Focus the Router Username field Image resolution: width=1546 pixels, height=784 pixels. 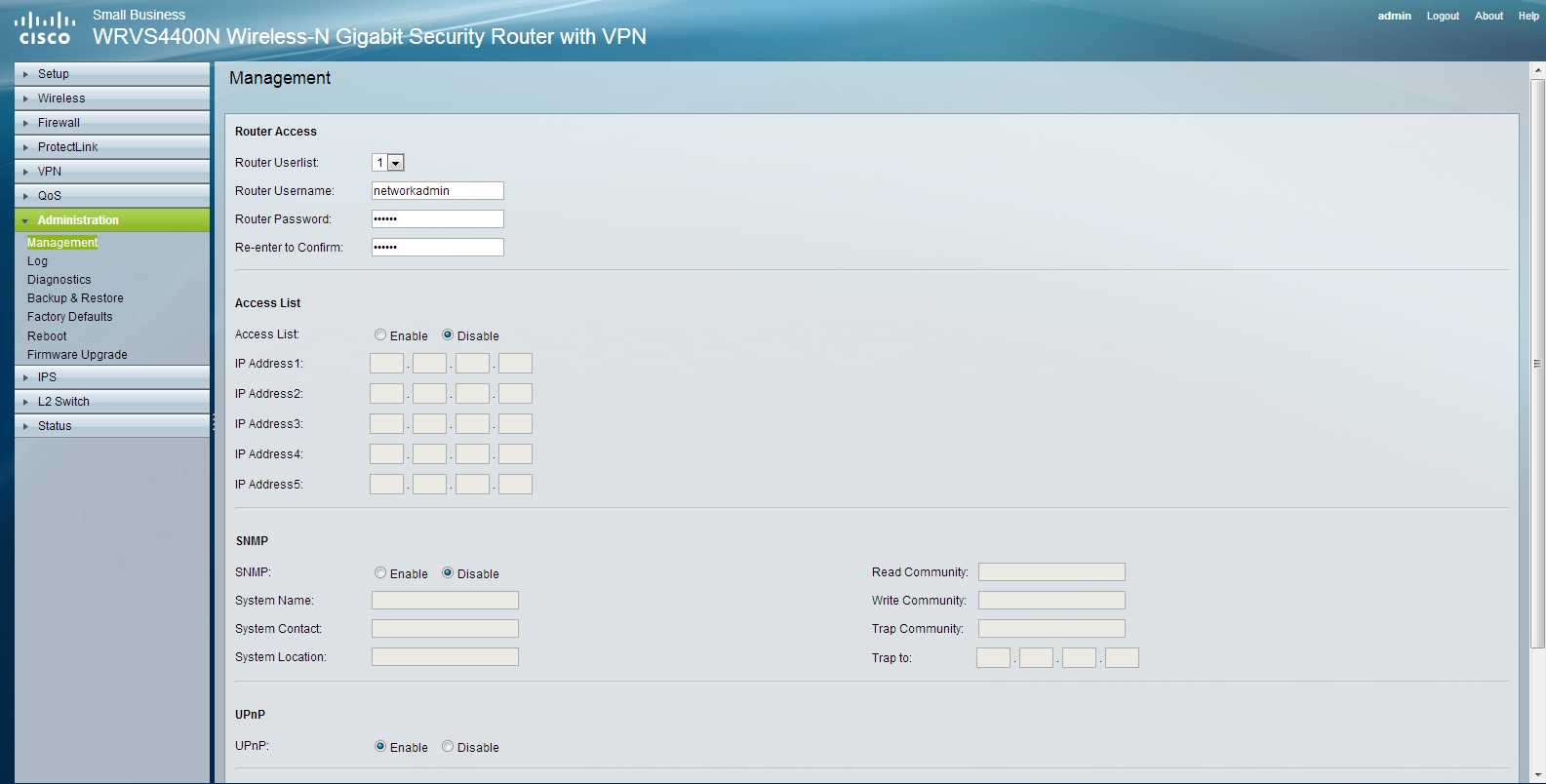(437, 191)
